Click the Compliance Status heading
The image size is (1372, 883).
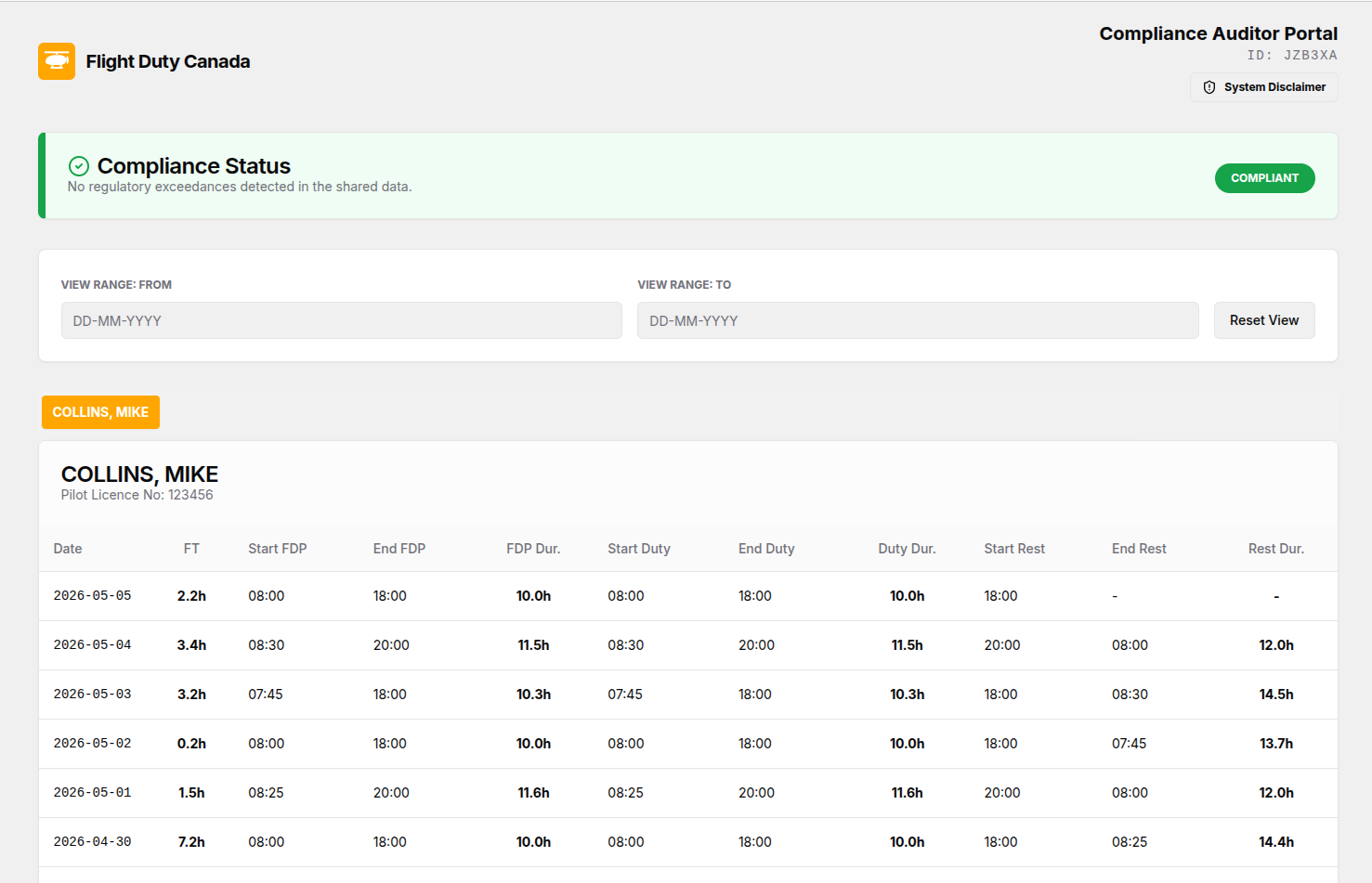click(x=194, y=166)
